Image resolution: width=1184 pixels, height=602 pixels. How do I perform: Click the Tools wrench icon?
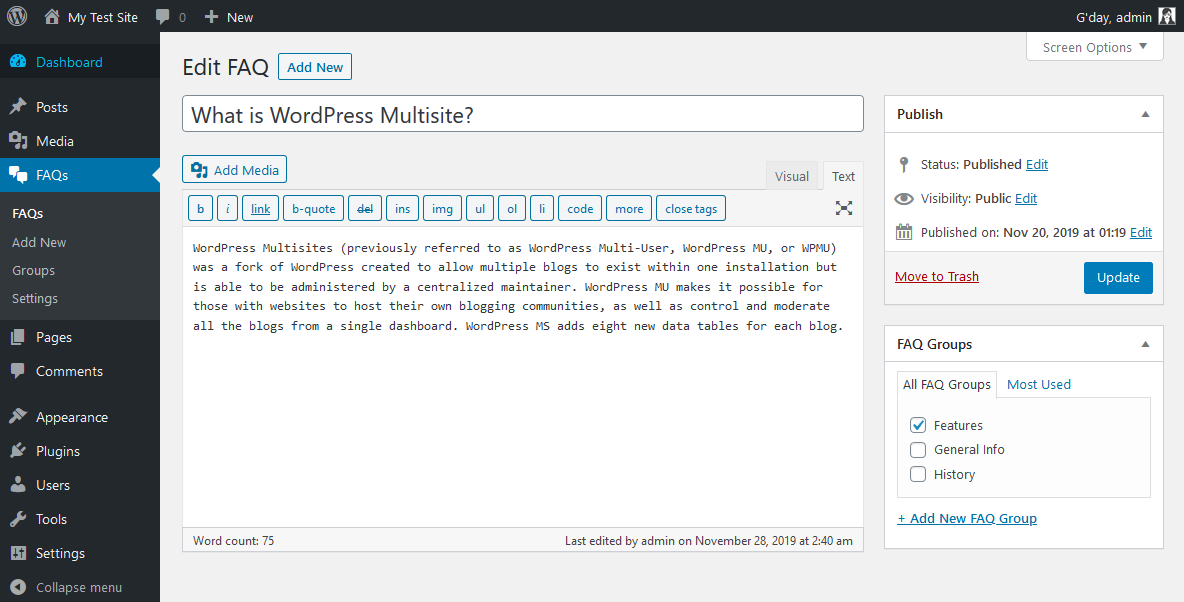[x=18, y=519]
